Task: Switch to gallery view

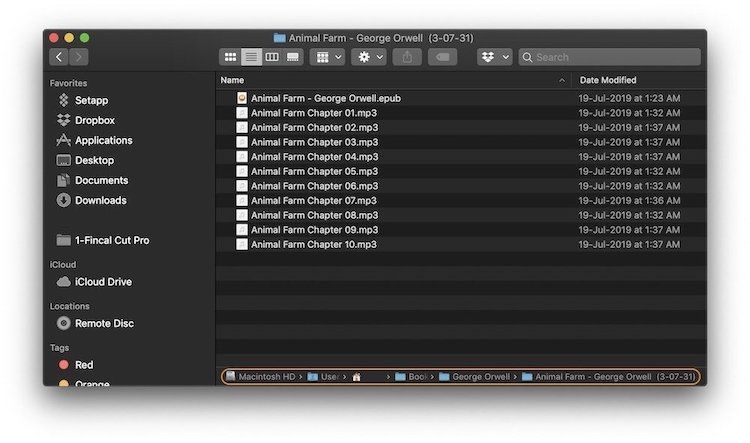Action: coord(293,57)
